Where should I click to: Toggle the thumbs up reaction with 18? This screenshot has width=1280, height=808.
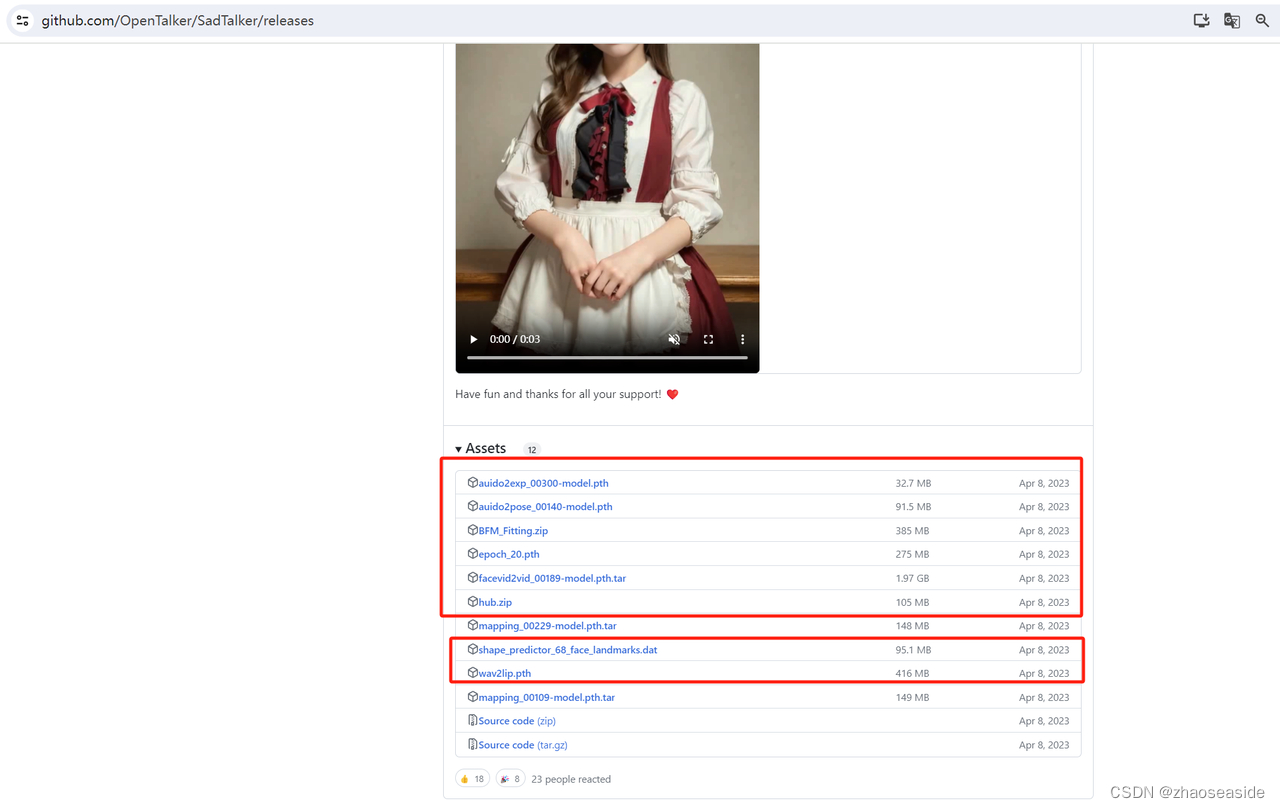(x=472, y=779)
